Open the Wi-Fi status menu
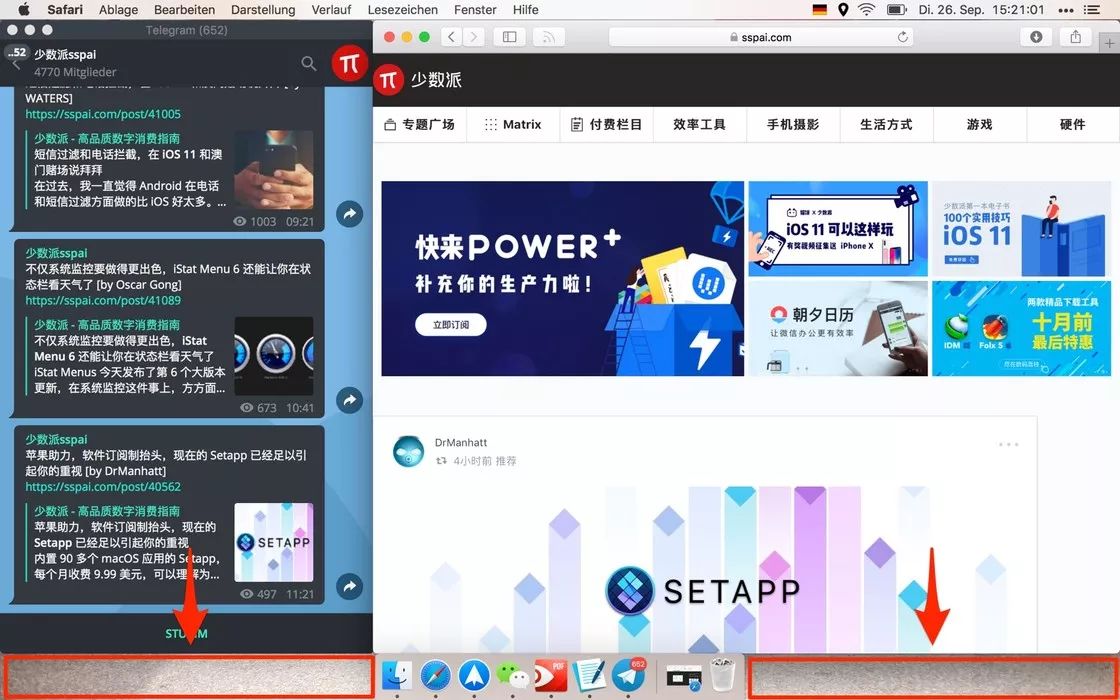The width and height of the screenshot is (1120, 700). point(866,10)
